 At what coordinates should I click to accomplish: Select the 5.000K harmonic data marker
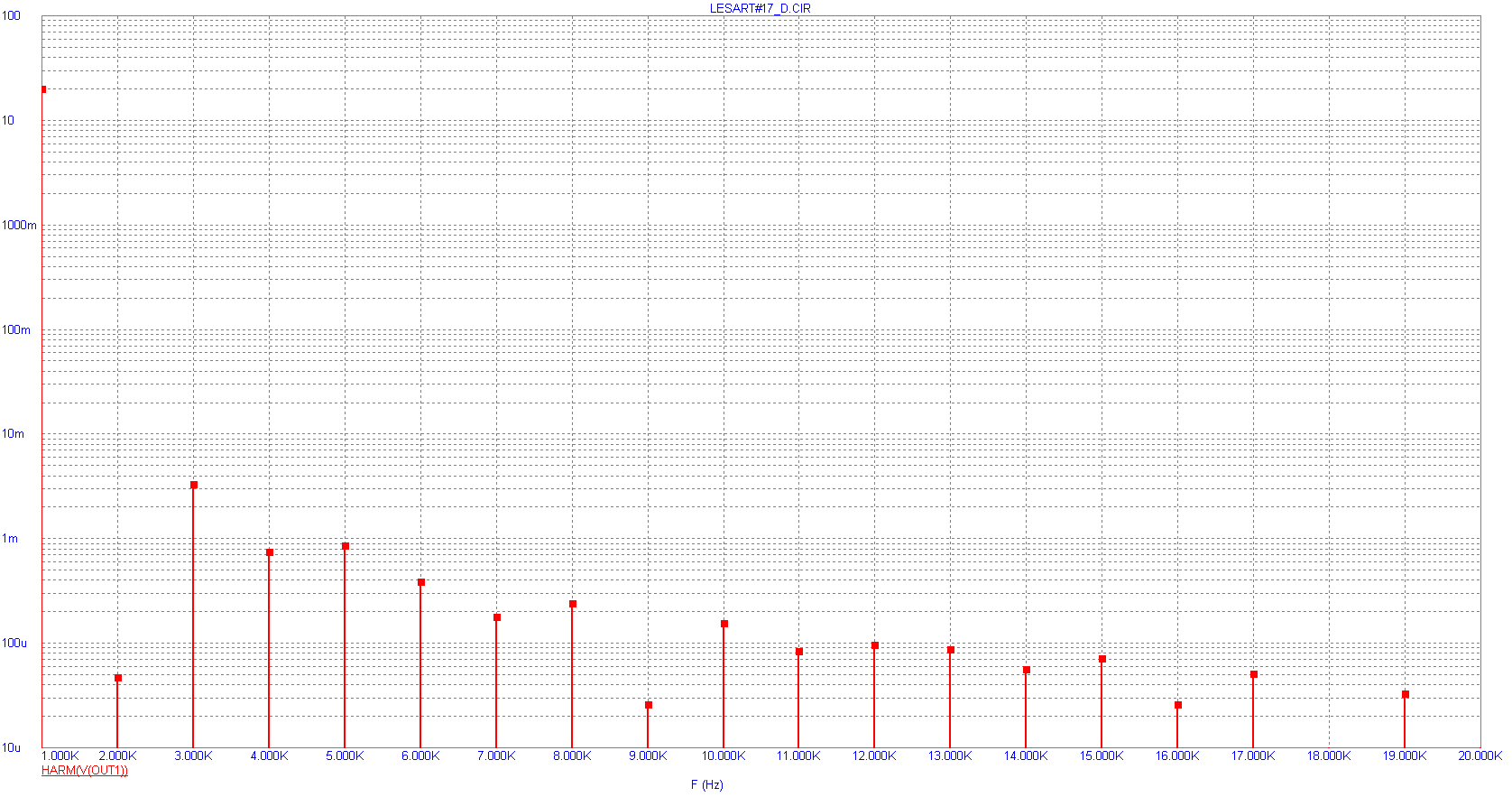(x=346, y=546)
